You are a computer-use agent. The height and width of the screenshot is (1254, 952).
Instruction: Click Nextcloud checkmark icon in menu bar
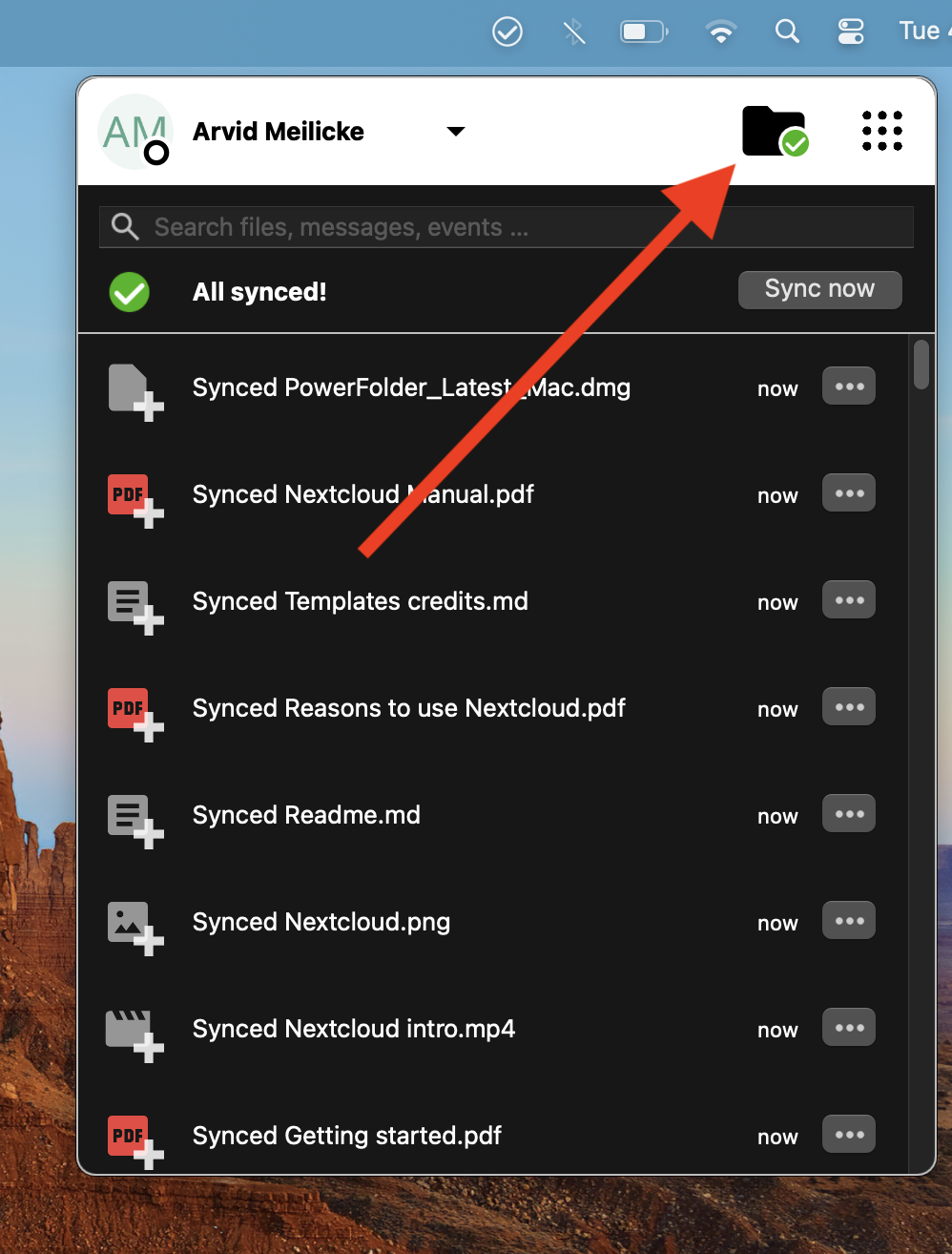507,31
